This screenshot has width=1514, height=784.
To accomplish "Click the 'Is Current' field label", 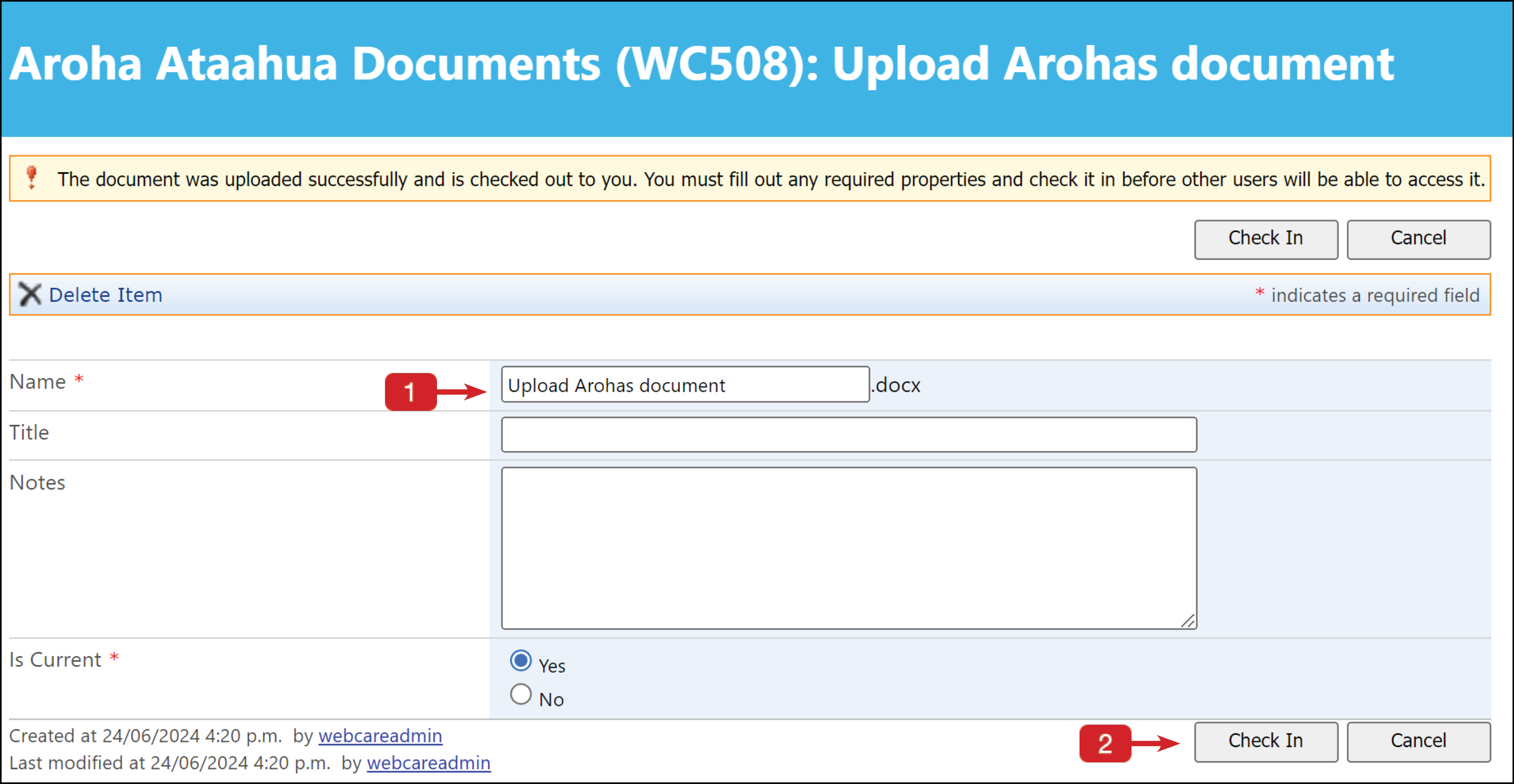I will pyautogui.click(x=55, y=660).
